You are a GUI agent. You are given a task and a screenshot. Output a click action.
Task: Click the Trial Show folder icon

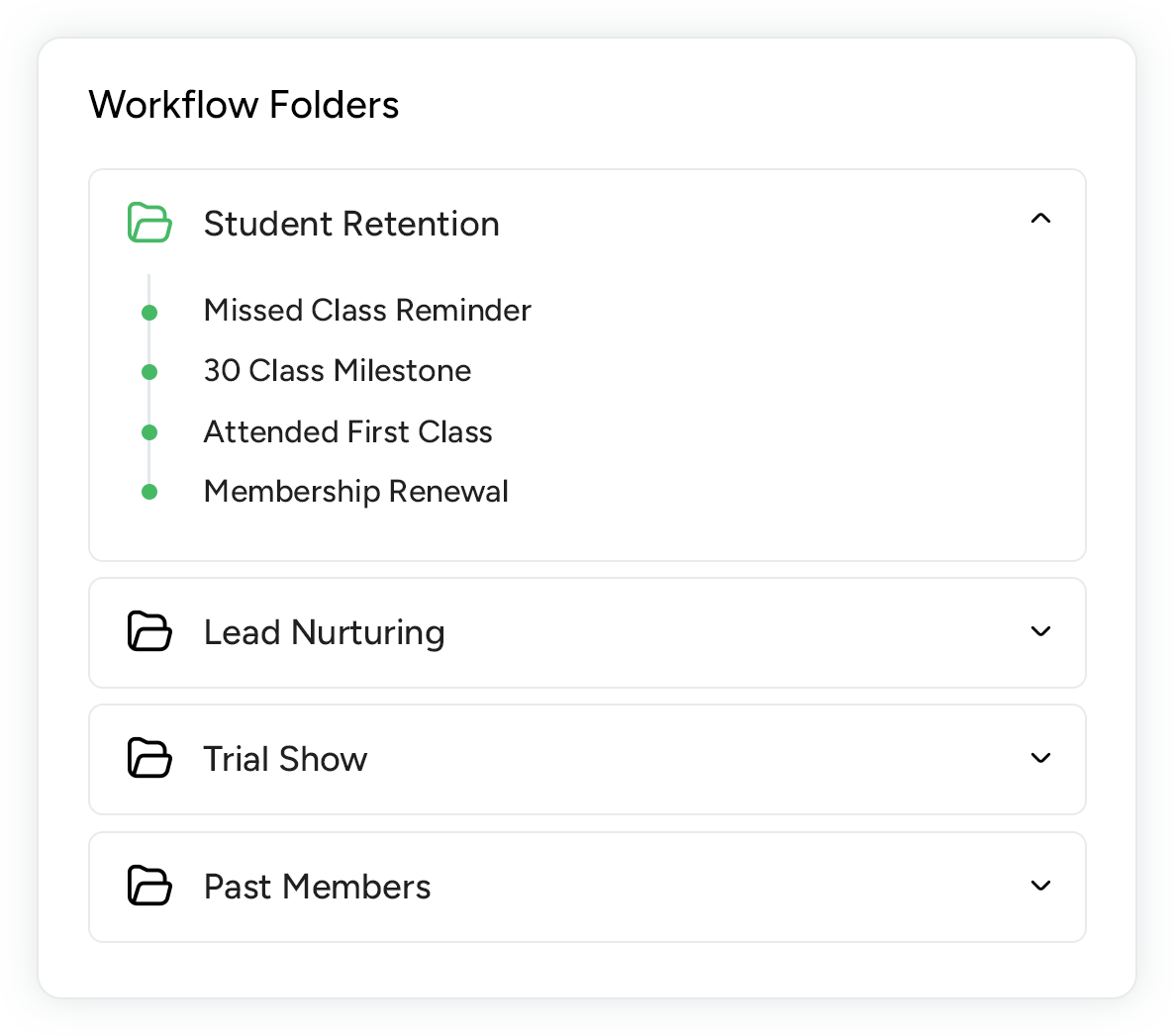149,758
